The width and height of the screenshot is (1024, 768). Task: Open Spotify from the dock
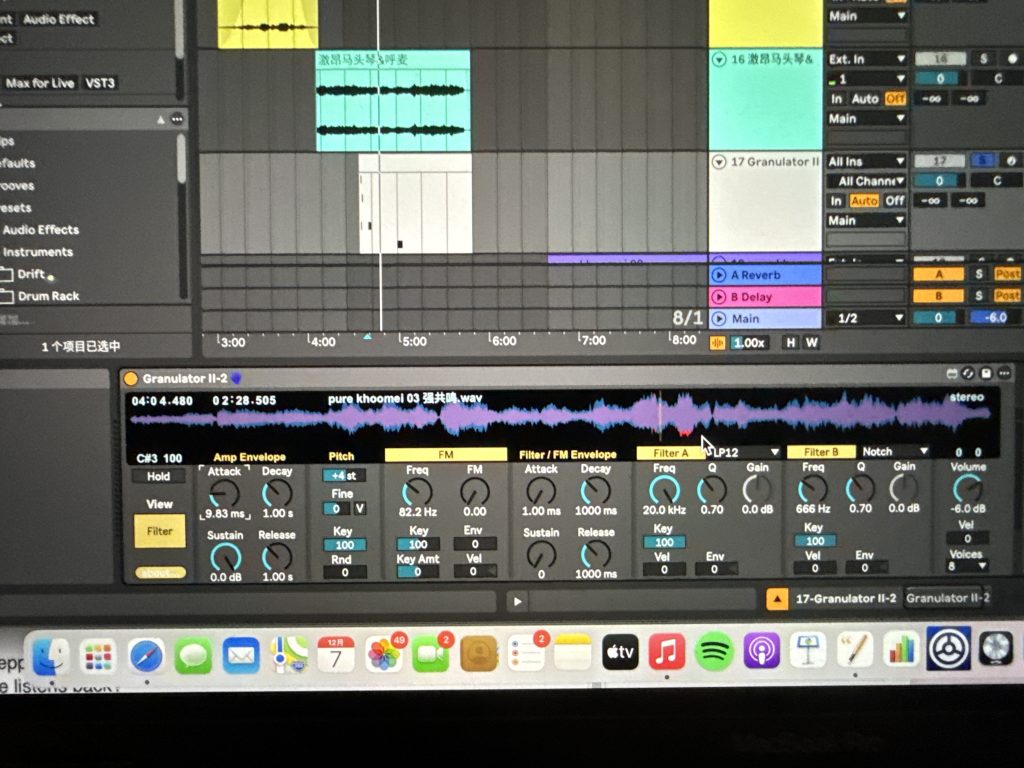click(x=713, y=652)
